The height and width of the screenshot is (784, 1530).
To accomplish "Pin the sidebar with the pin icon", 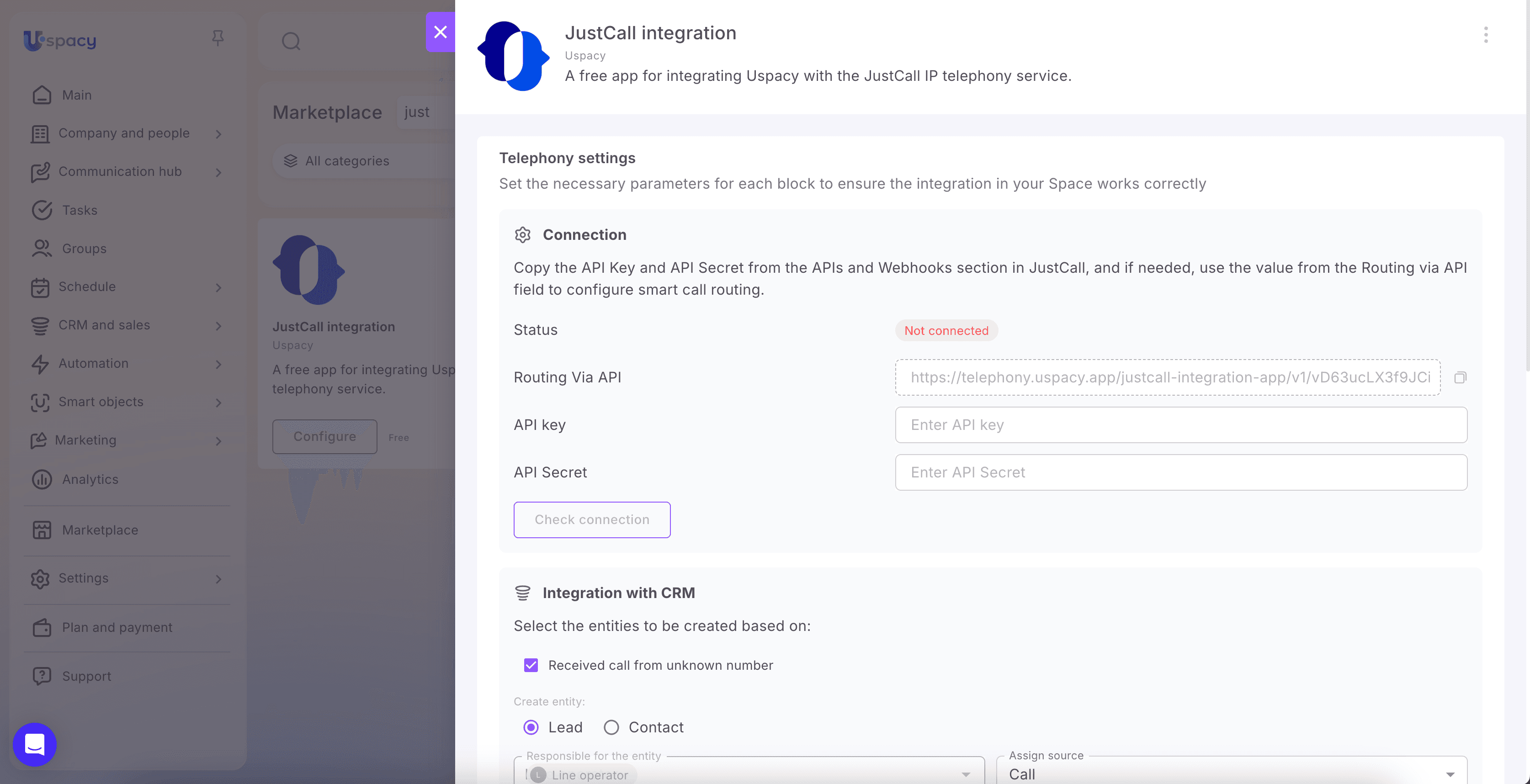I will [x=218, y=38].
